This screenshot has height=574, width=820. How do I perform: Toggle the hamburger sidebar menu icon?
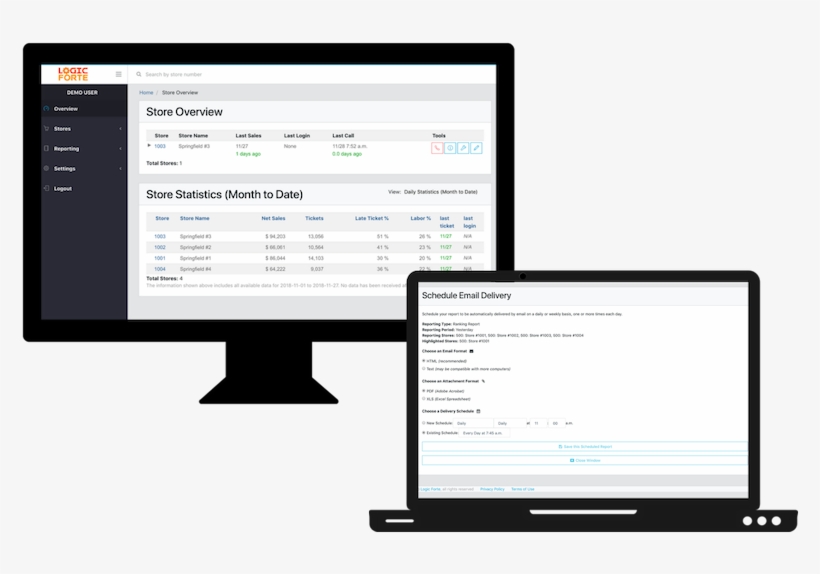[x=119, y=74]
